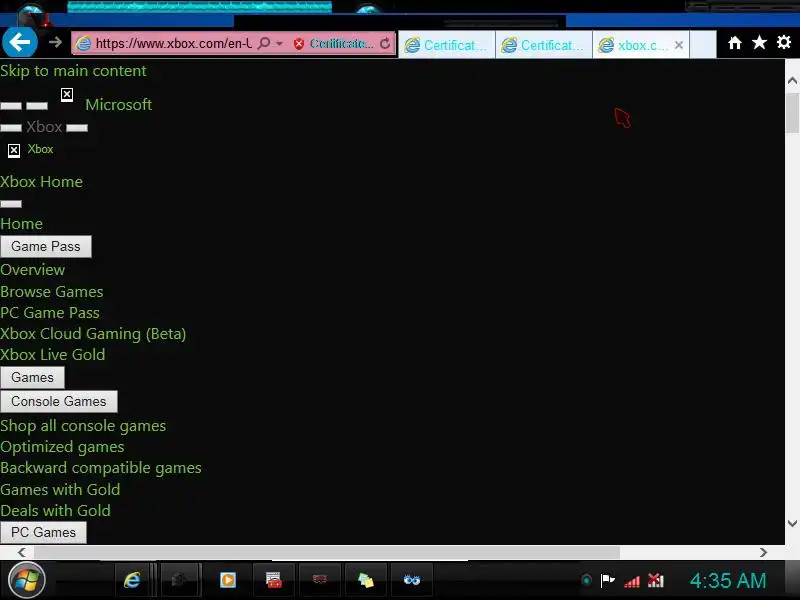This screenshot has width=800, height=600.
Task: Refresh the page with the reload icon
Action: click(x=385, y=44)
